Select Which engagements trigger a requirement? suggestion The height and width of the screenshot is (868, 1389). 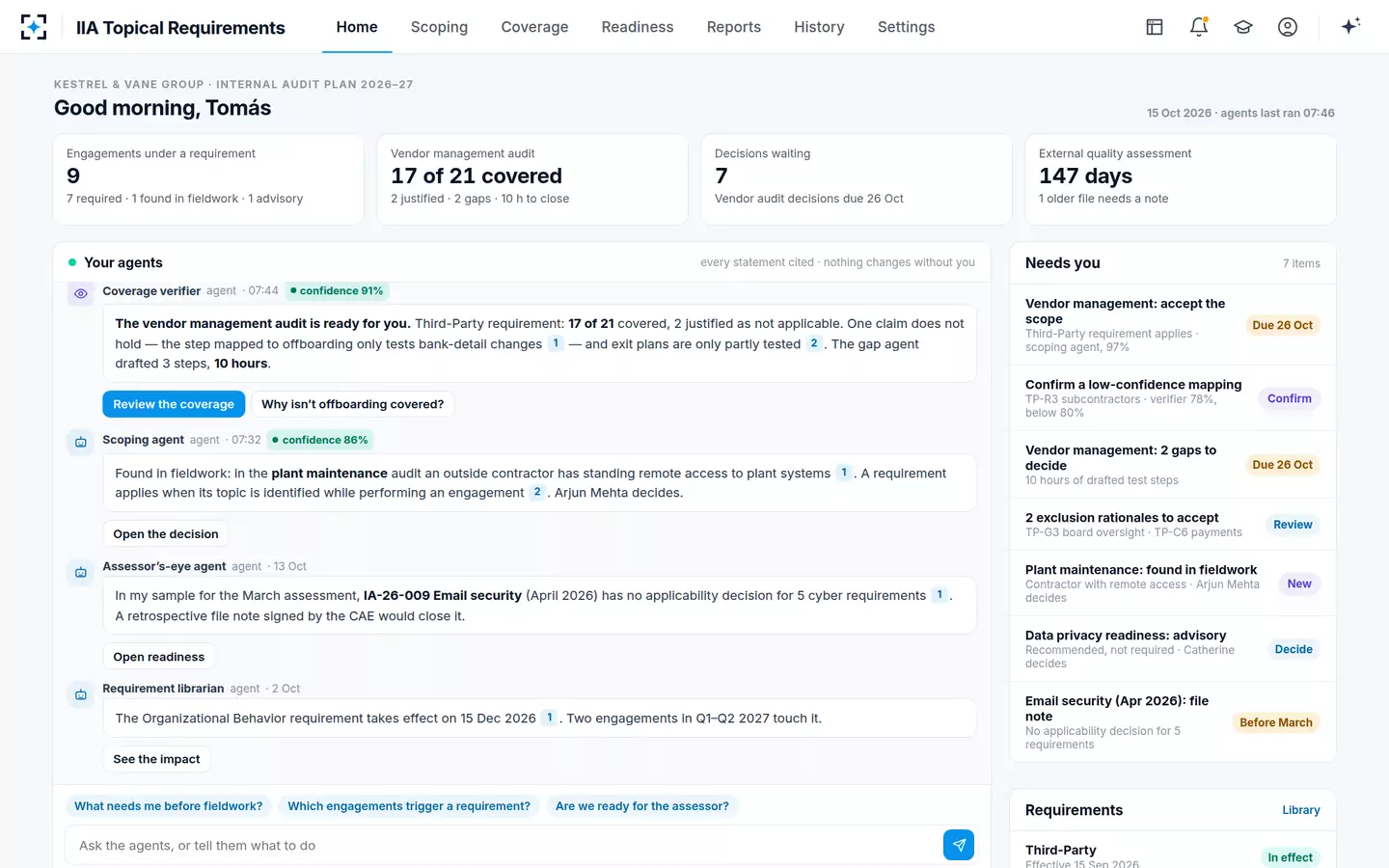(x=409, y=806)
